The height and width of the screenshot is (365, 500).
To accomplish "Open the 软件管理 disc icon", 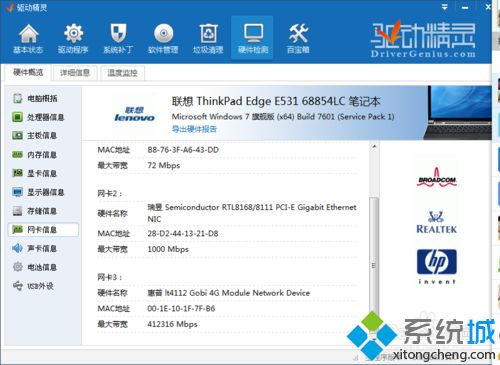I will click(163, 38).
